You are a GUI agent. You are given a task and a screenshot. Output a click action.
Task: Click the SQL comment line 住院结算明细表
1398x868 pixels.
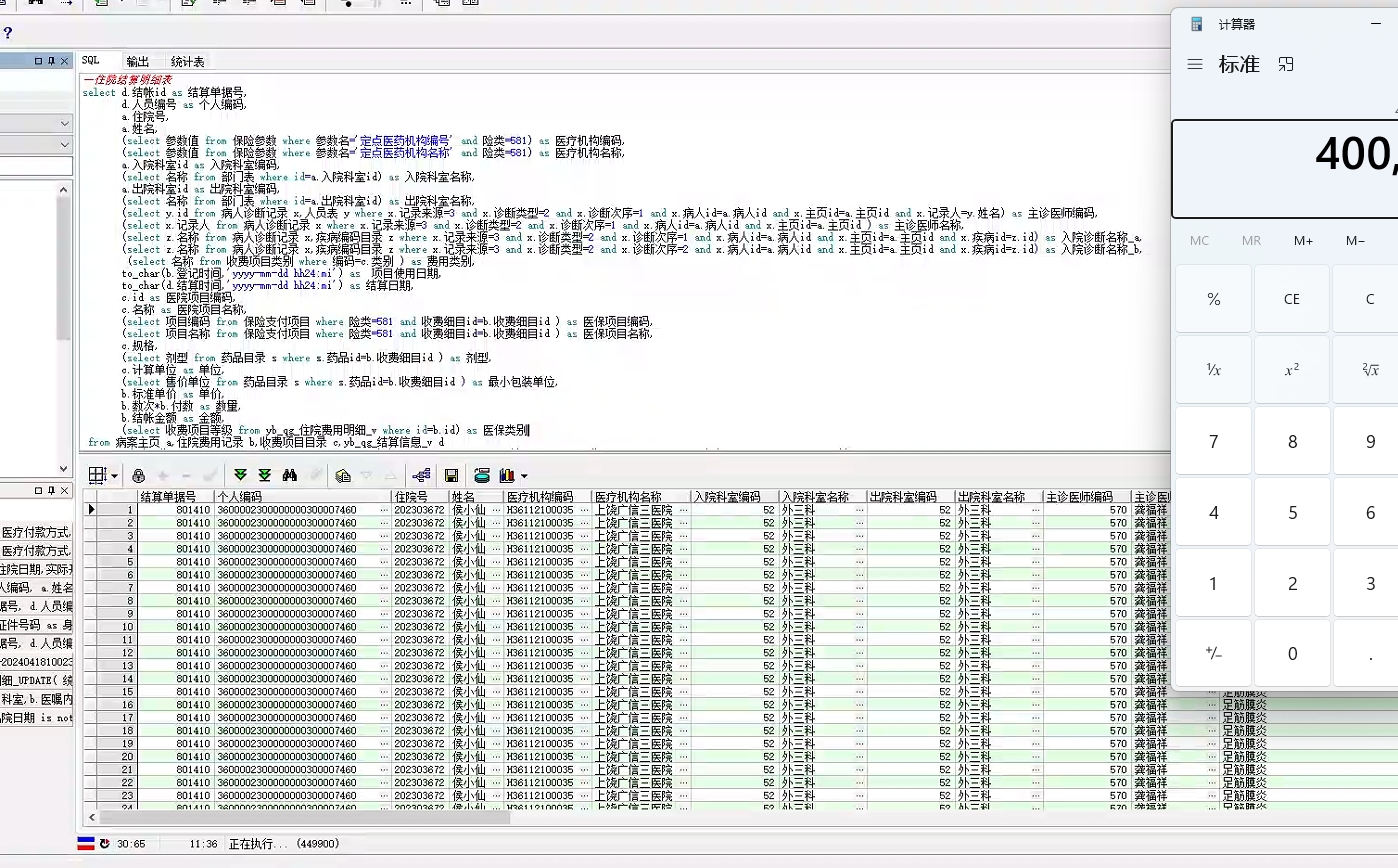point(128,79)
